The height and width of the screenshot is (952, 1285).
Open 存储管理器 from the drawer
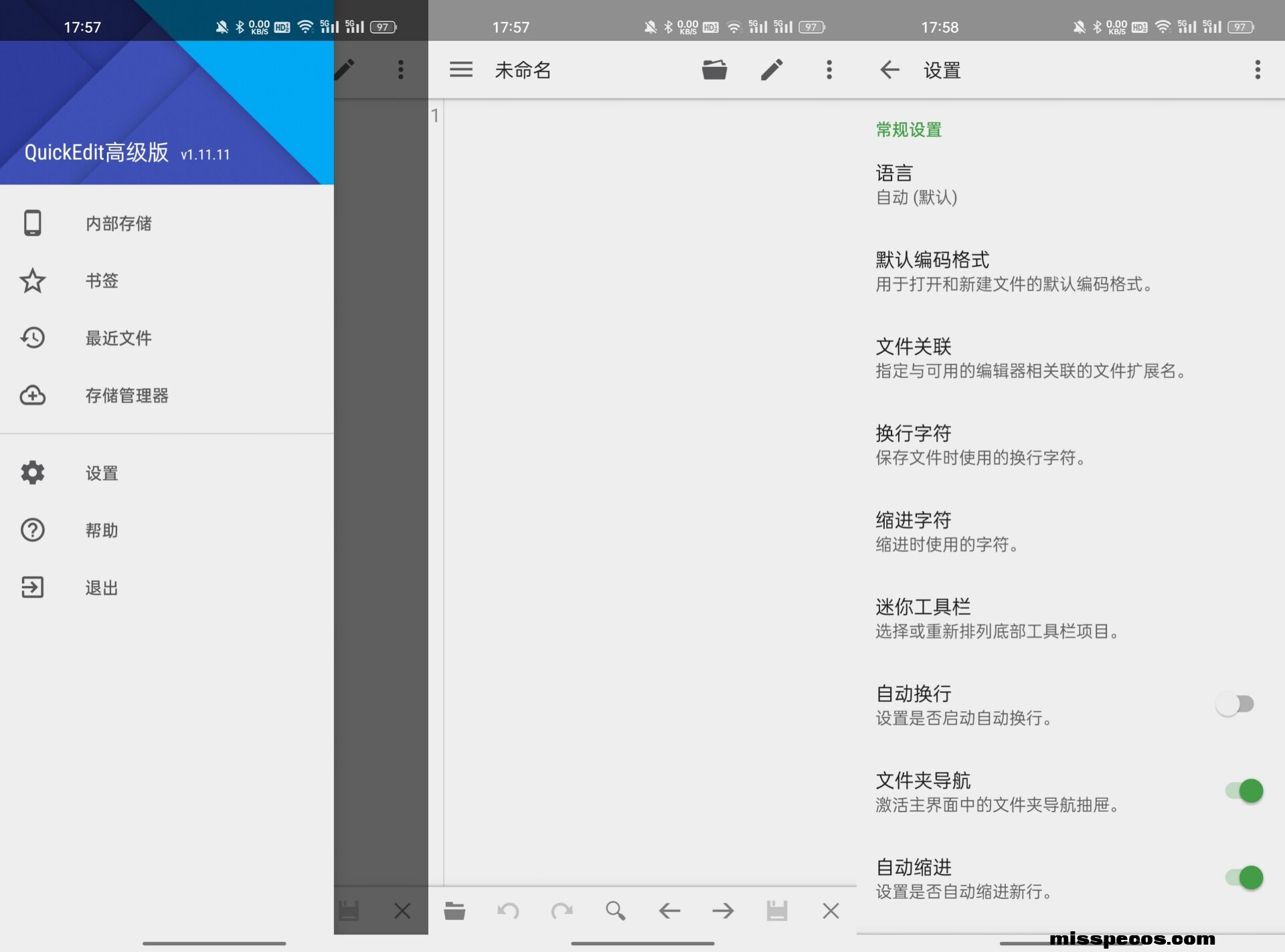point(126,395)
